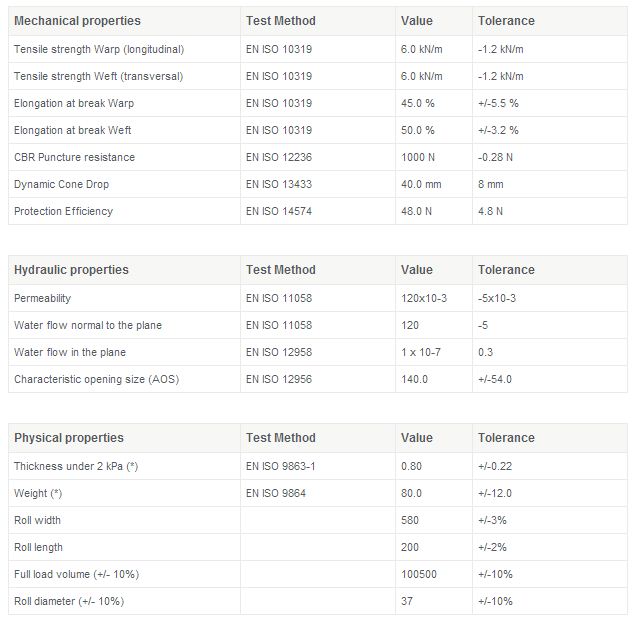Click the Elongation at break Weft label
The image size is (637, 625).
point(73,130)
